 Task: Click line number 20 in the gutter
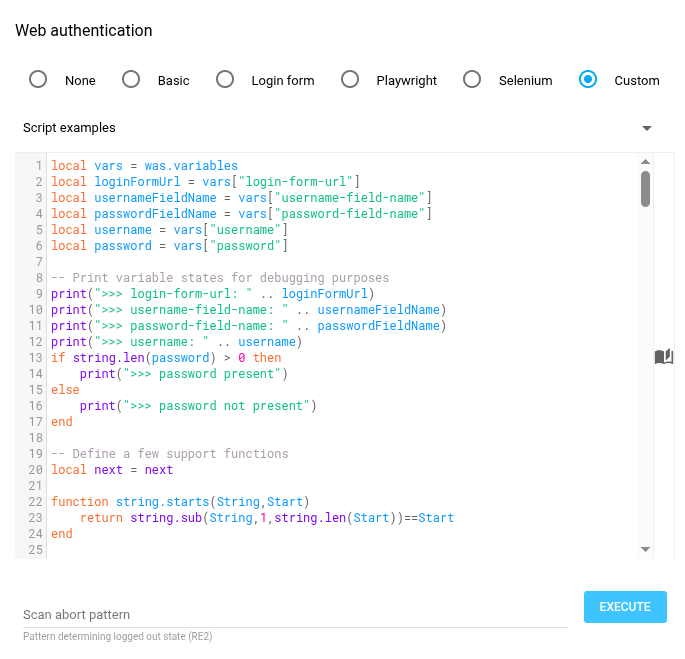tap(37, 470)
